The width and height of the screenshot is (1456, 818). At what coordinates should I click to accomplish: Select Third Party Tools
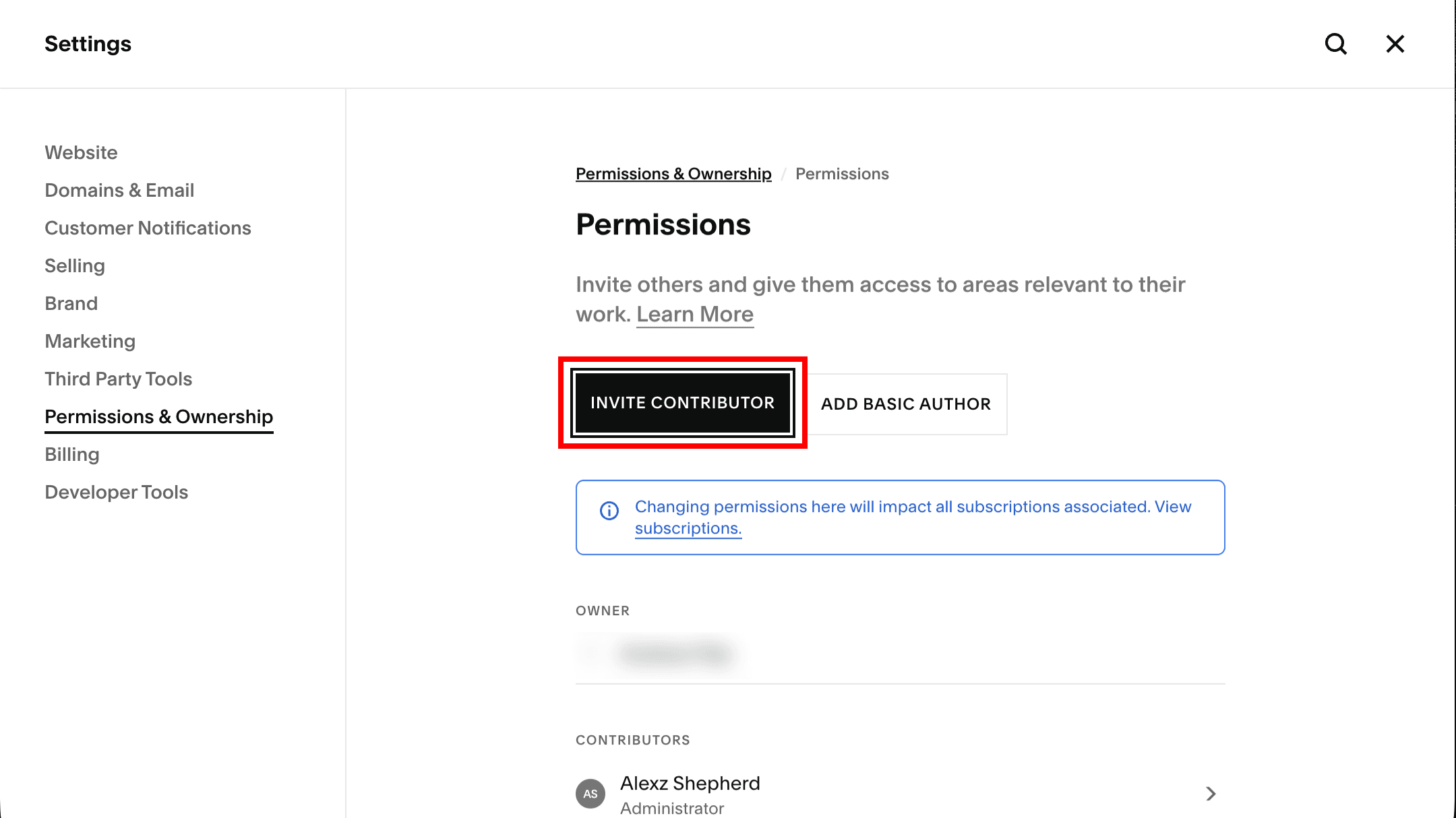point(118,379)
